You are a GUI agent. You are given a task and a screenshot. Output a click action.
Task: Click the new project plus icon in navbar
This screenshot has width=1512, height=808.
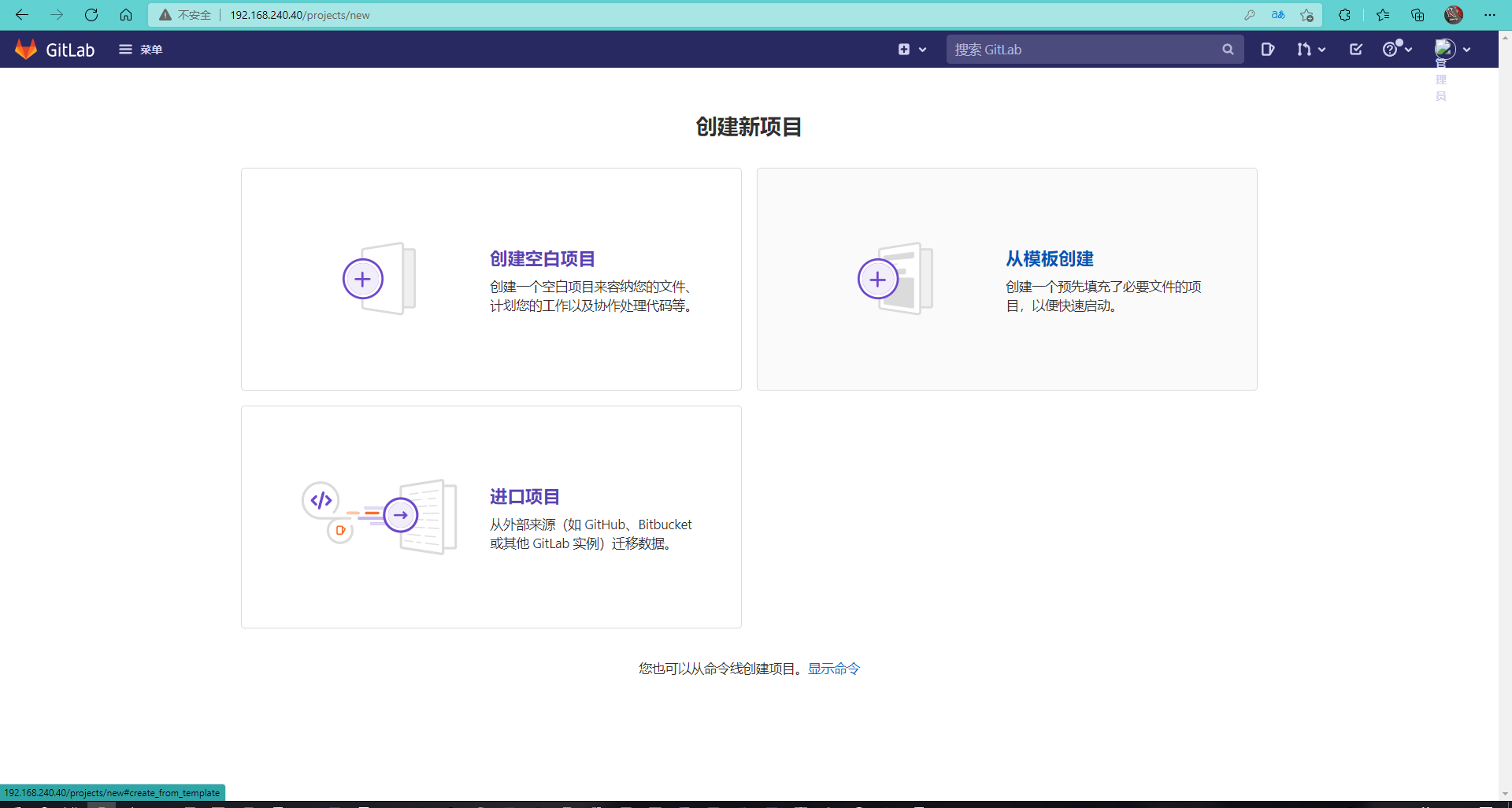point(902,49)
